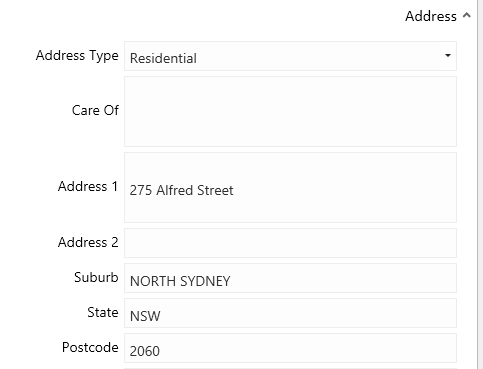Click the partially visible field below Postcode
The height and width of the screenshot is (369, 483).
pos(290,368)
